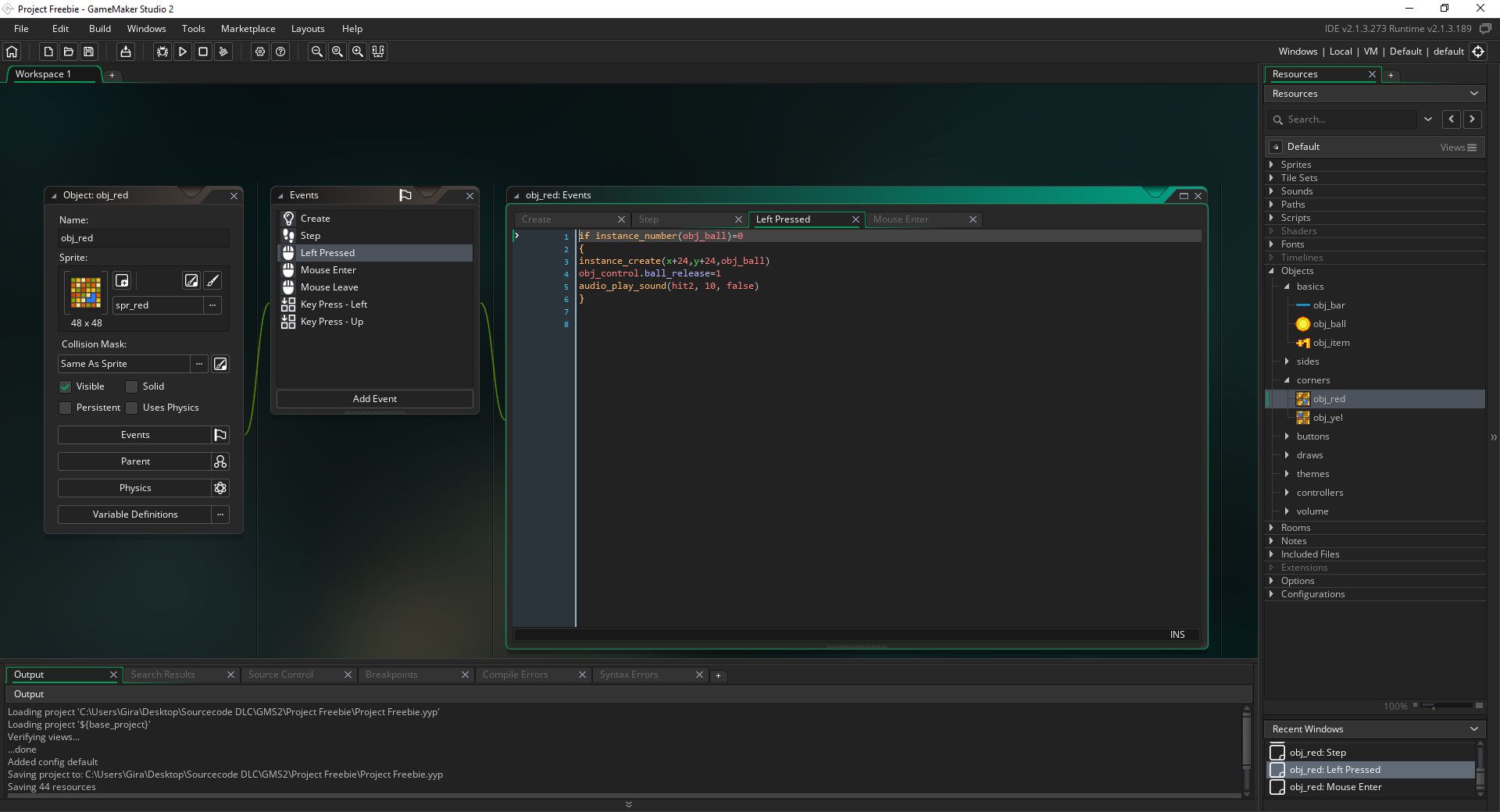Collapse the corners group in Resources
Viewport: 1500px width, 812px height.
tap(1287, 380)
